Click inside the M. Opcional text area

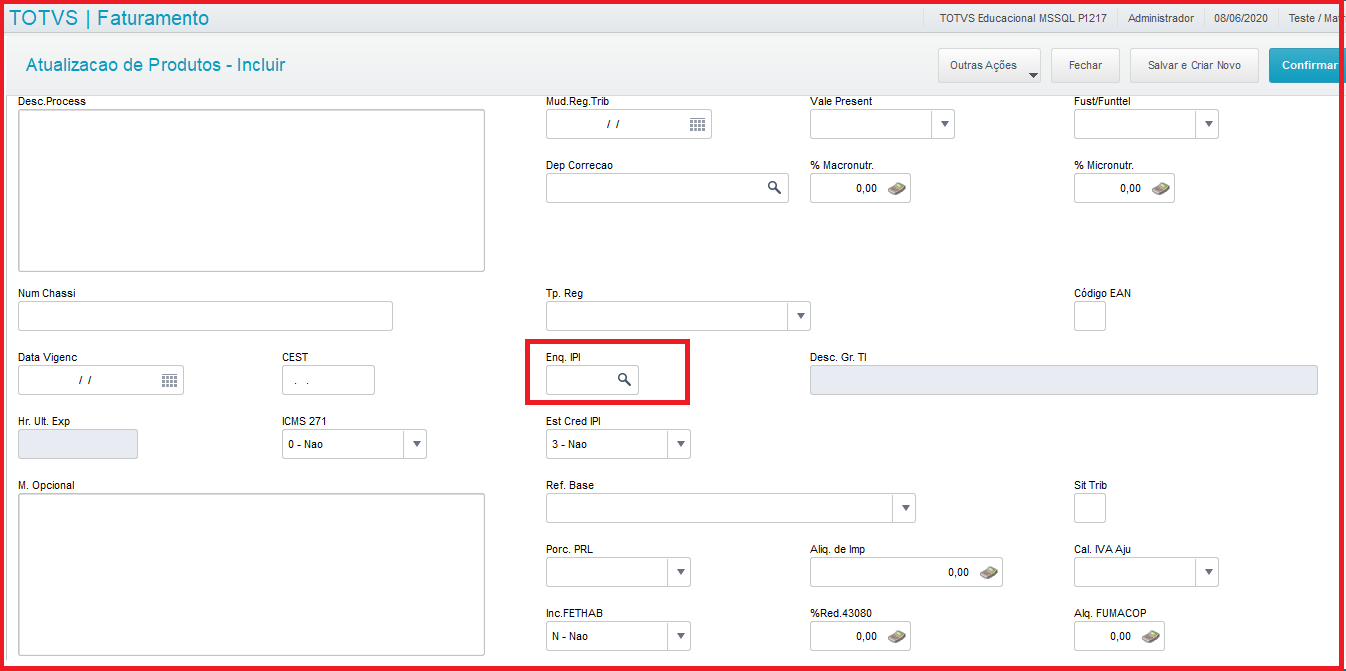click(251, 573)
